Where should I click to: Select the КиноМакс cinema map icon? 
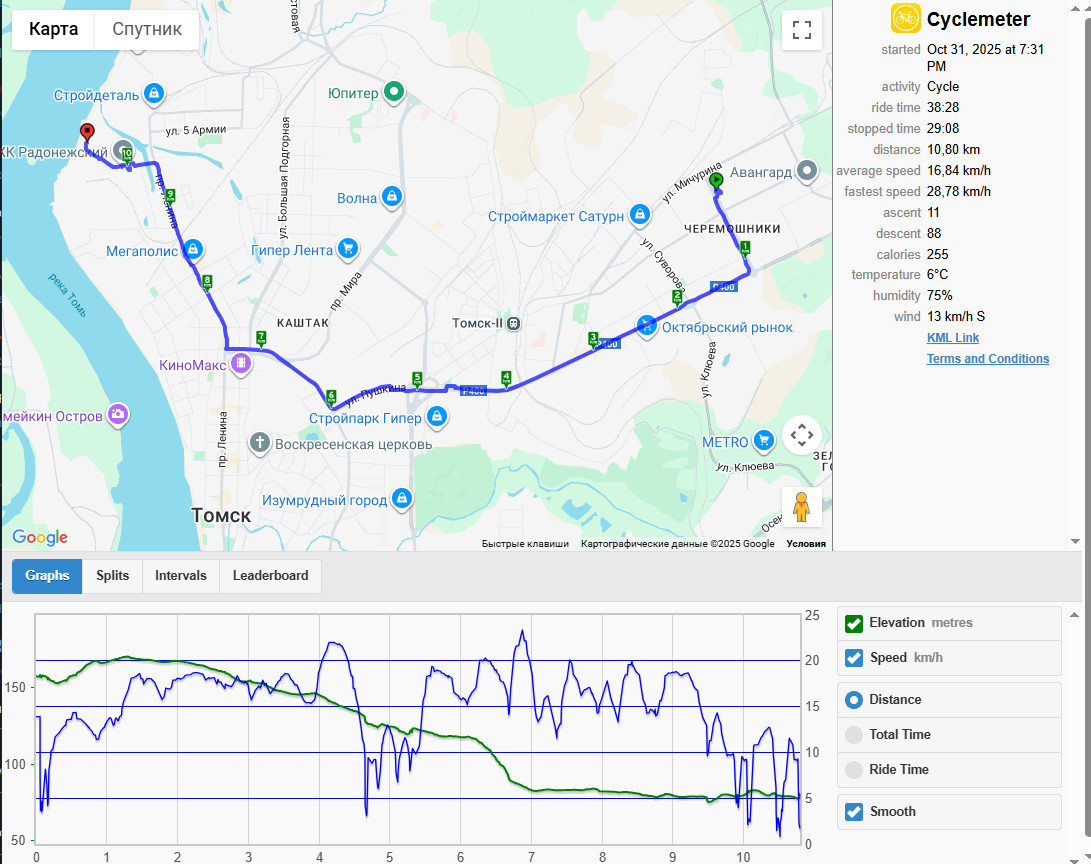point(241,363)
